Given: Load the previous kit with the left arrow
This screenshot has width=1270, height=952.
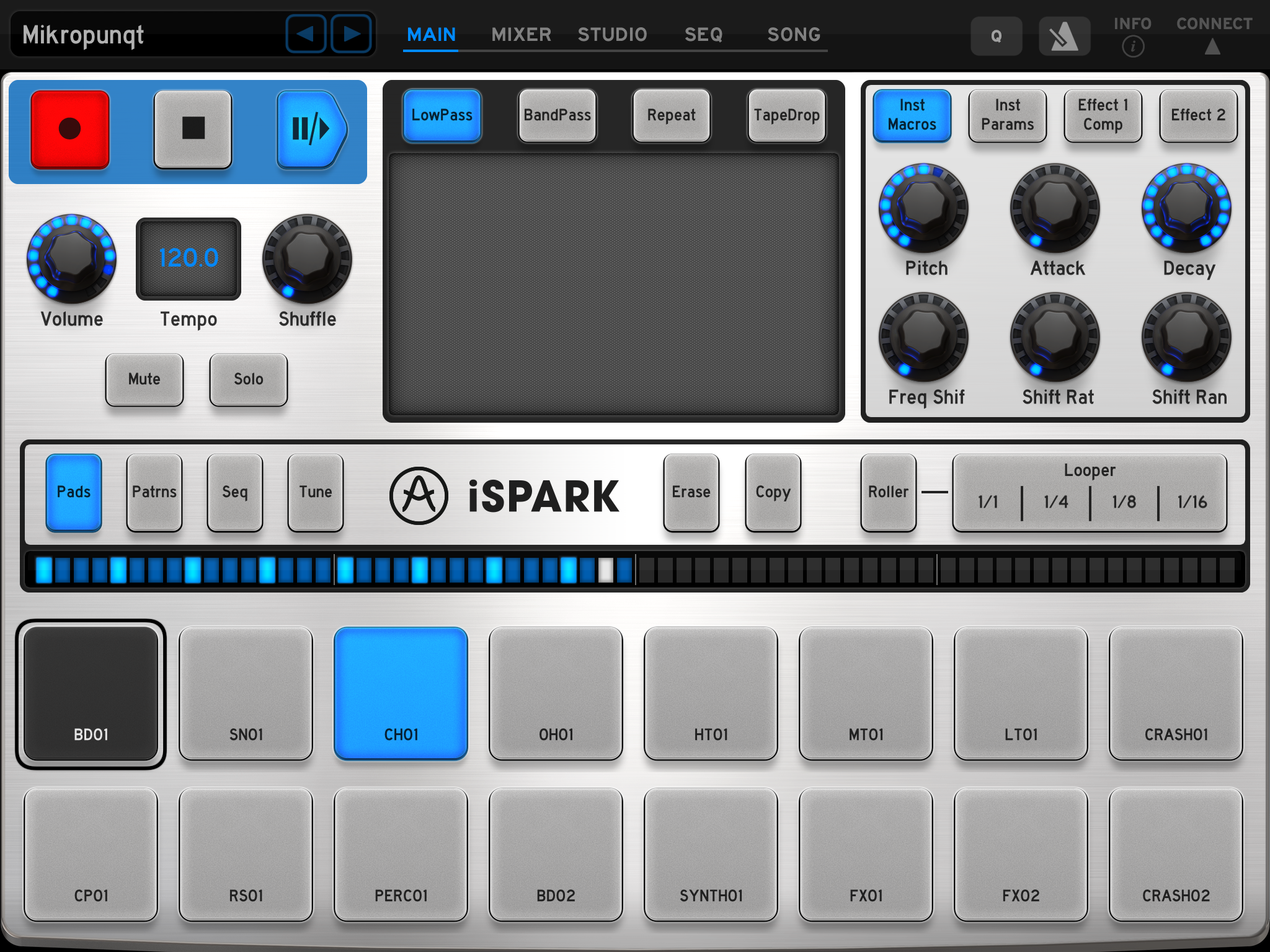Looking at the screenshot, I should 306,34.
